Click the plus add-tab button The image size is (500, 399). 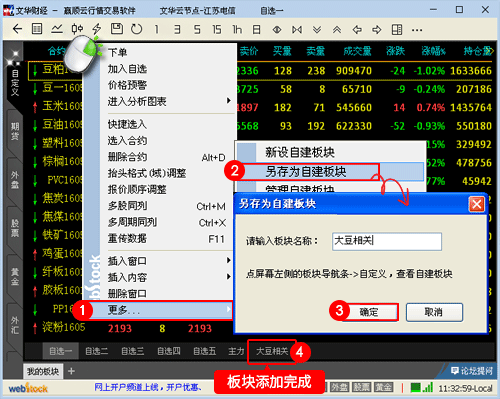point(71,371)
